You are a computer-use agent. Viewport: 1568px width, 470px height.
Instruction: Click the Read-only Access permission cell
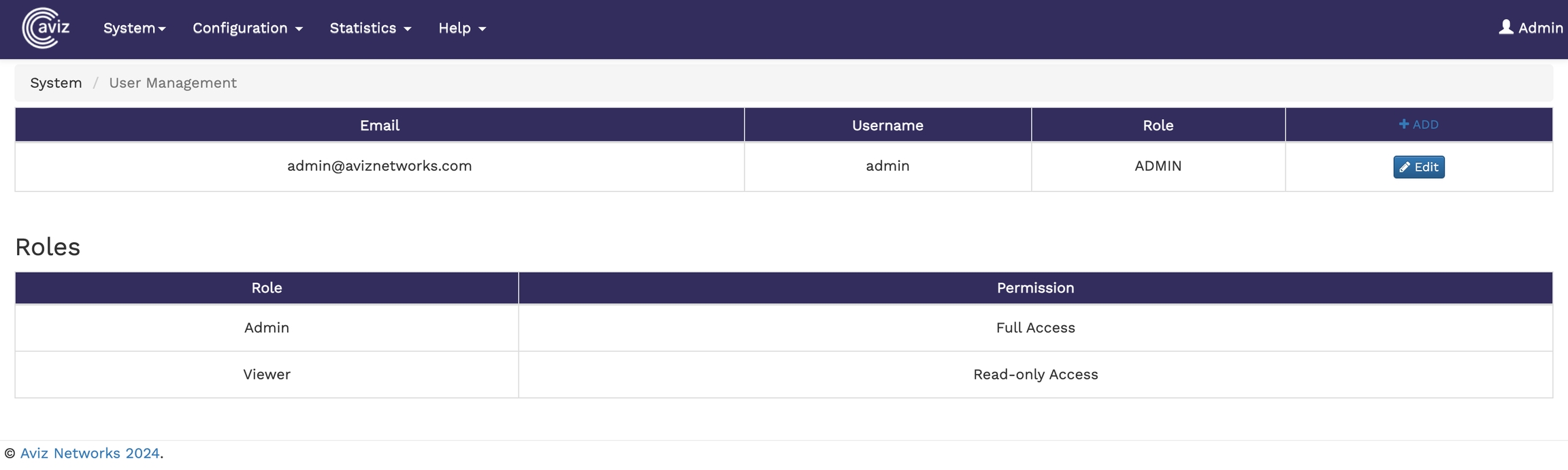click(x=1035, y=374)
